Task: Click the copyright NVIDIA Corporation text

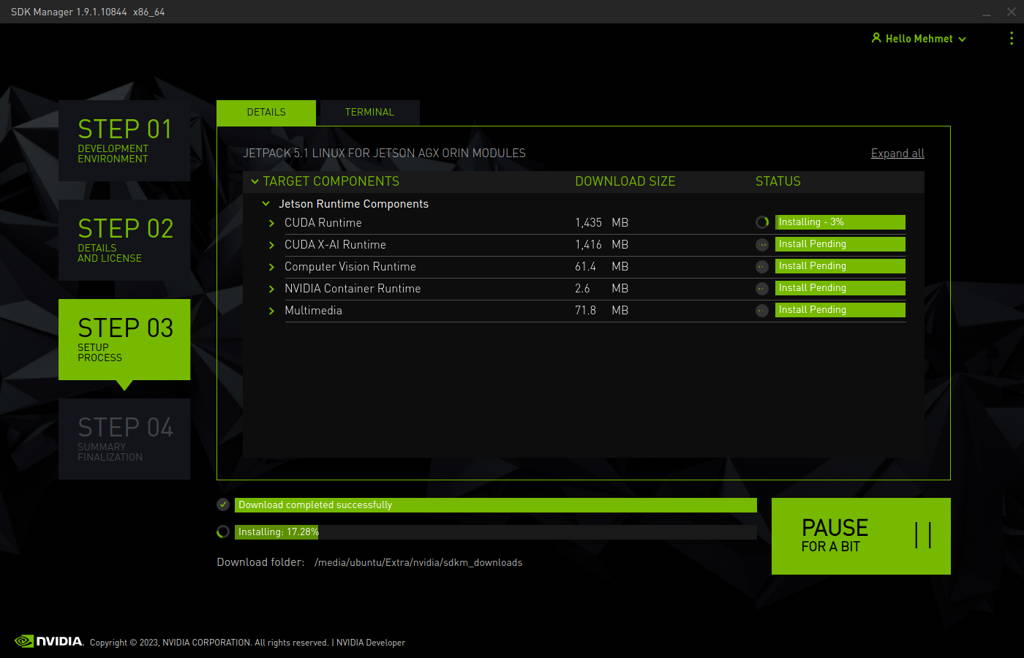Action: click(x=209, y=642)
